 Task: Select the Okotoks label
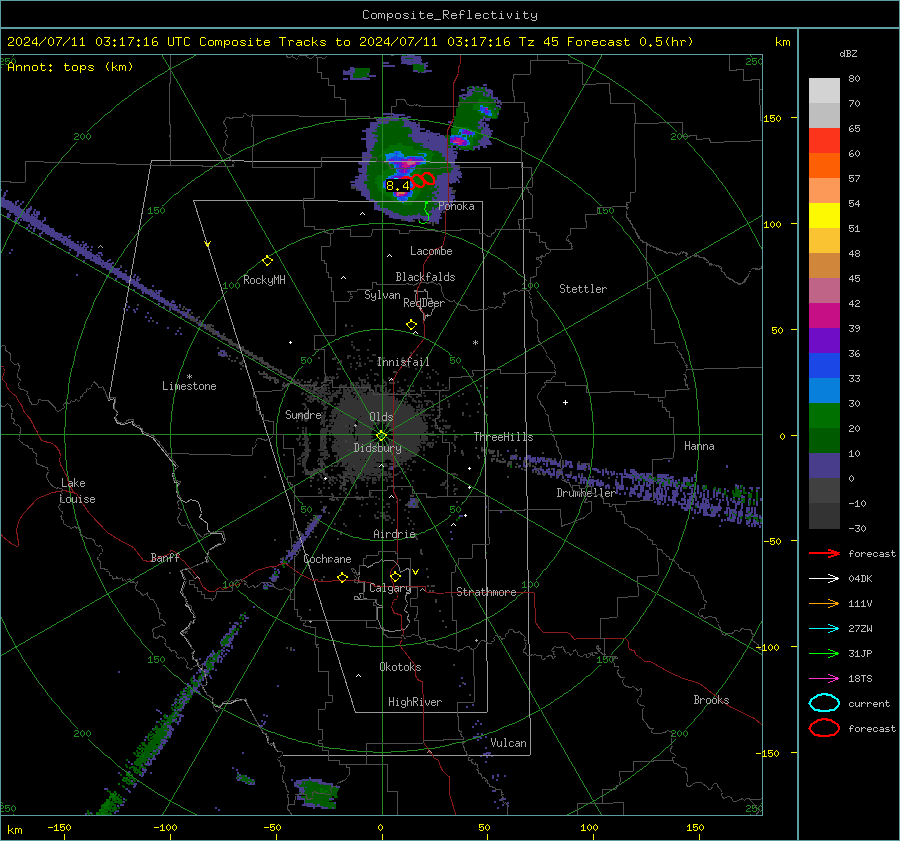coord(400,667)
